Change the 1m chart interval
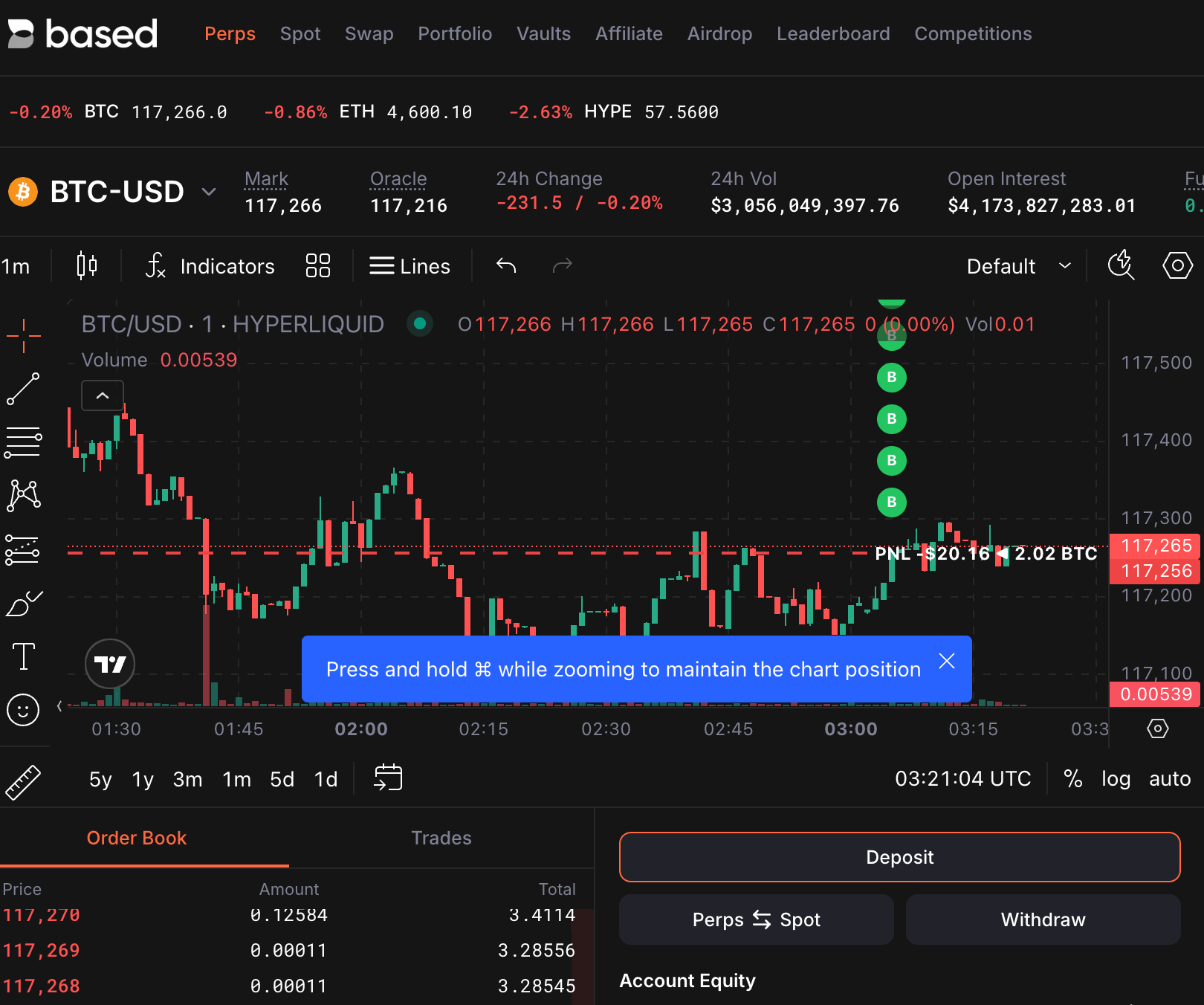This screenshot has width=1204, height=1005. coord(16,266)
